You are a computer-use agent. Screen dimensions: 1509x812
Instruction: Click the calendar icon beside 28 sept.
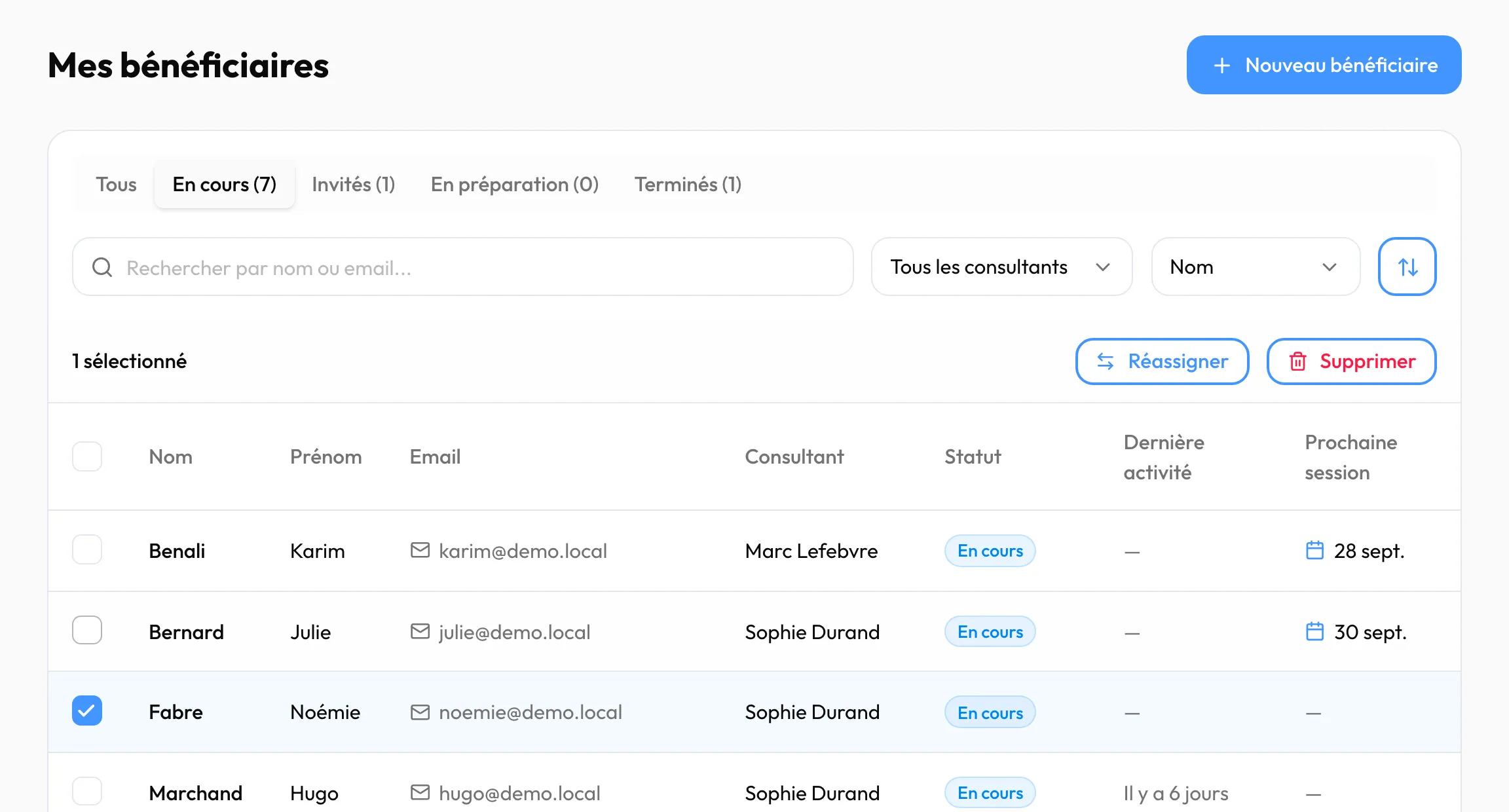[x=1314, y=550]
